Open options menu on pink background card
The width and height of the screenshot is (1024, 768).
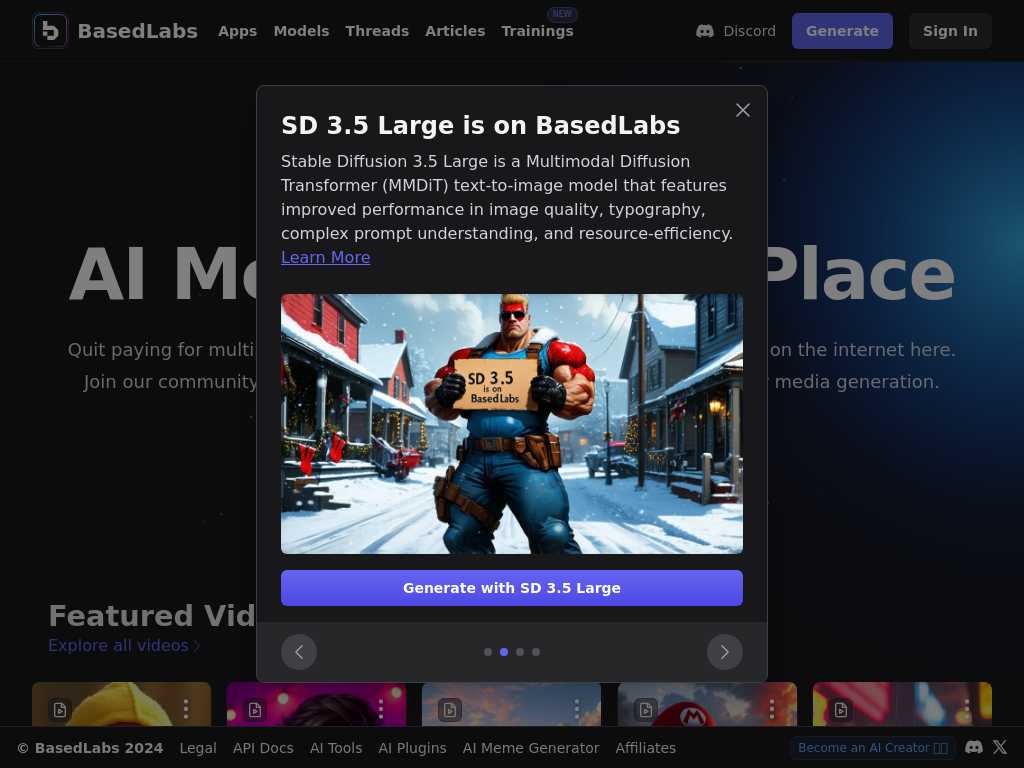(x=381, y=709)
